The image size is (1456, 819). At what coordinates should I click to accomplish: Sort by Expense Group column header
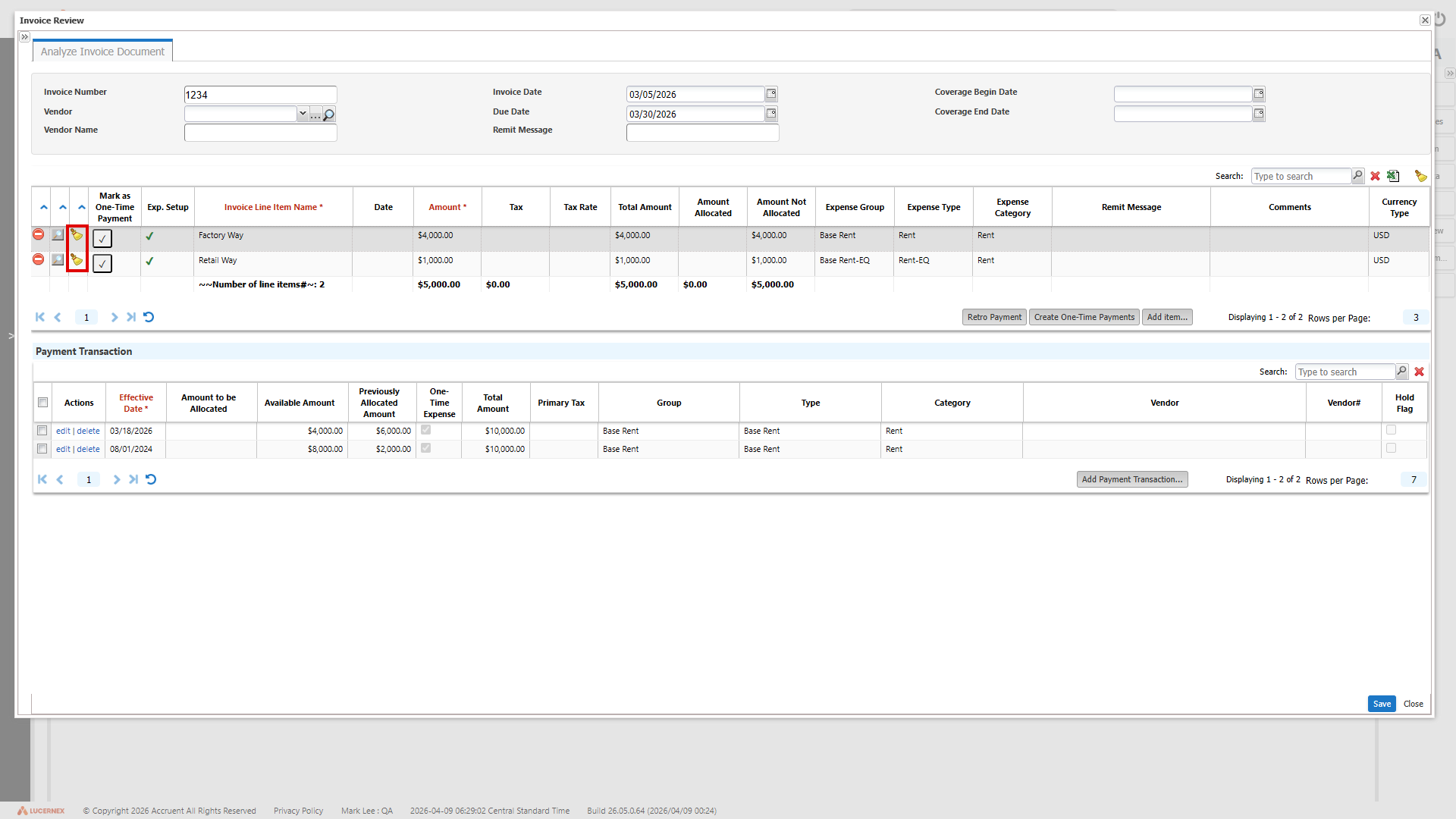(855, 207)
